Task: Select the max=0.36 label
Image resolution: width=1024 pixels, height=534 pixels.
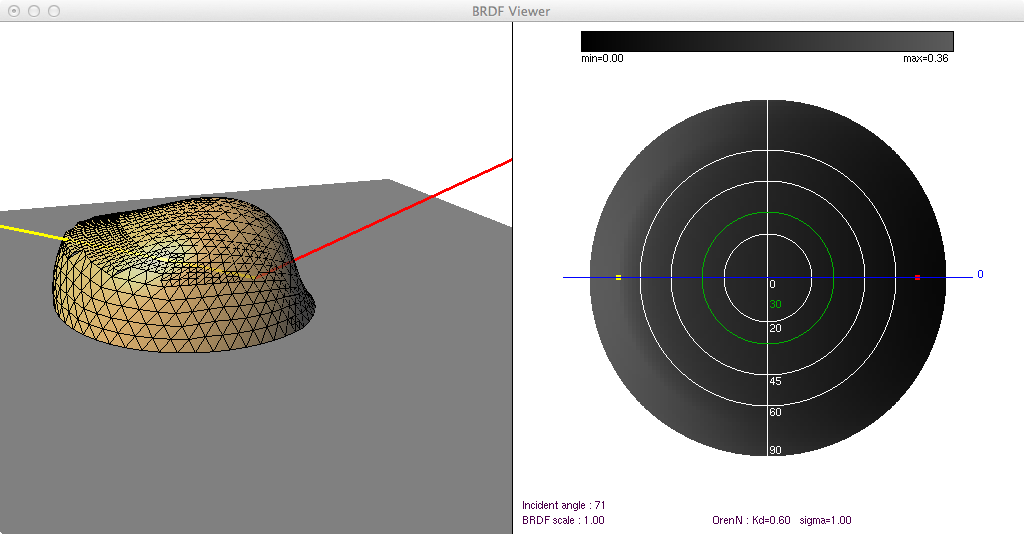Action: pyautogui.click(x=925, y=59)
